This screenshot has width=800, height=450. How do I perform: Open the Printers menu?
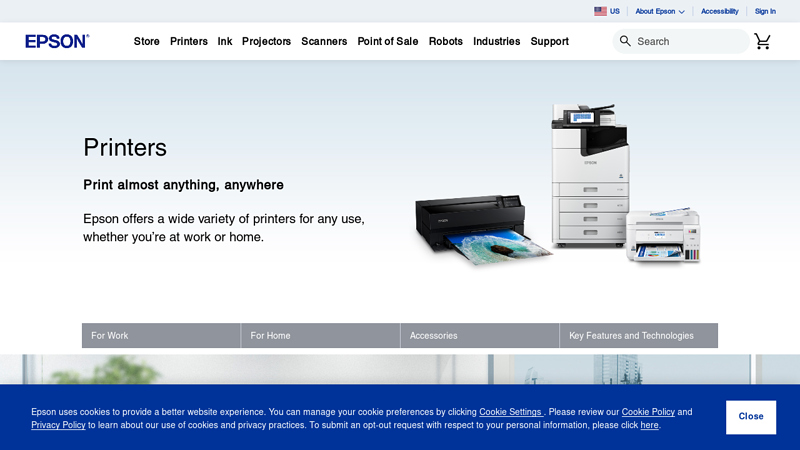(189, 41)
